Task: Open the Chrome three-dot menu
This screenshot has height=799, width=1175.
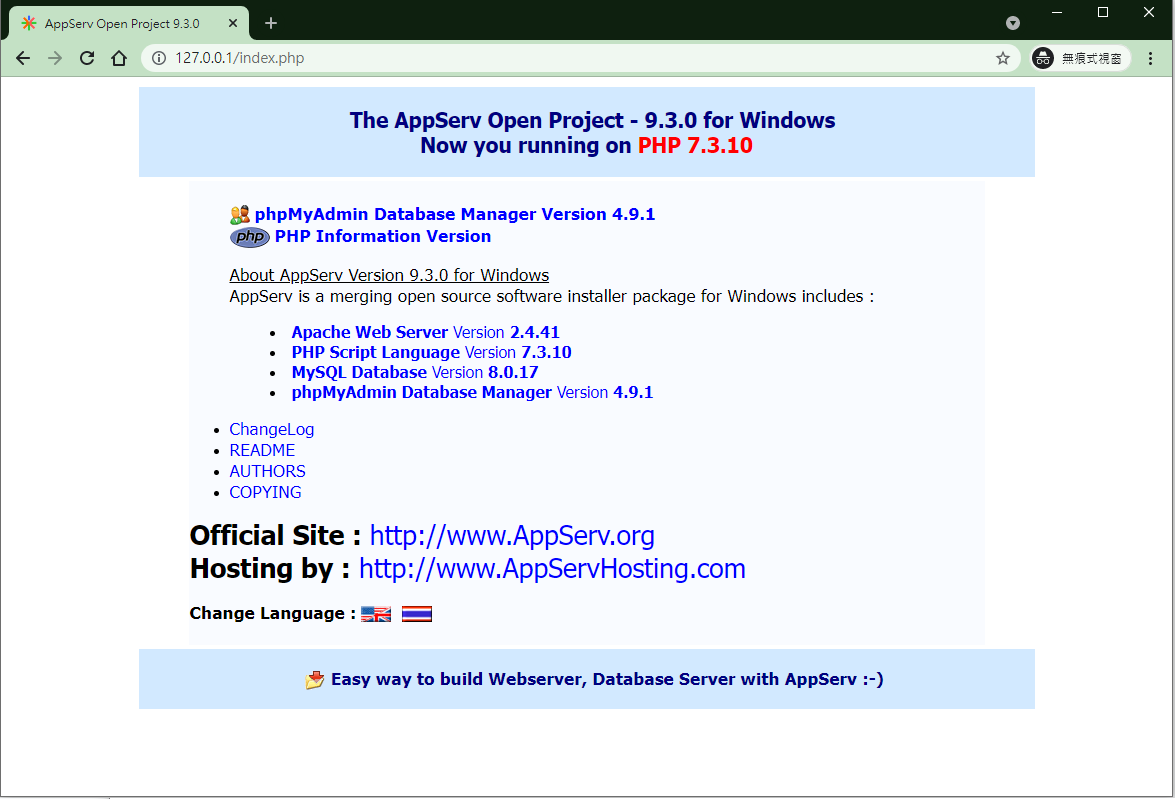Action: tap(1150, 58)
